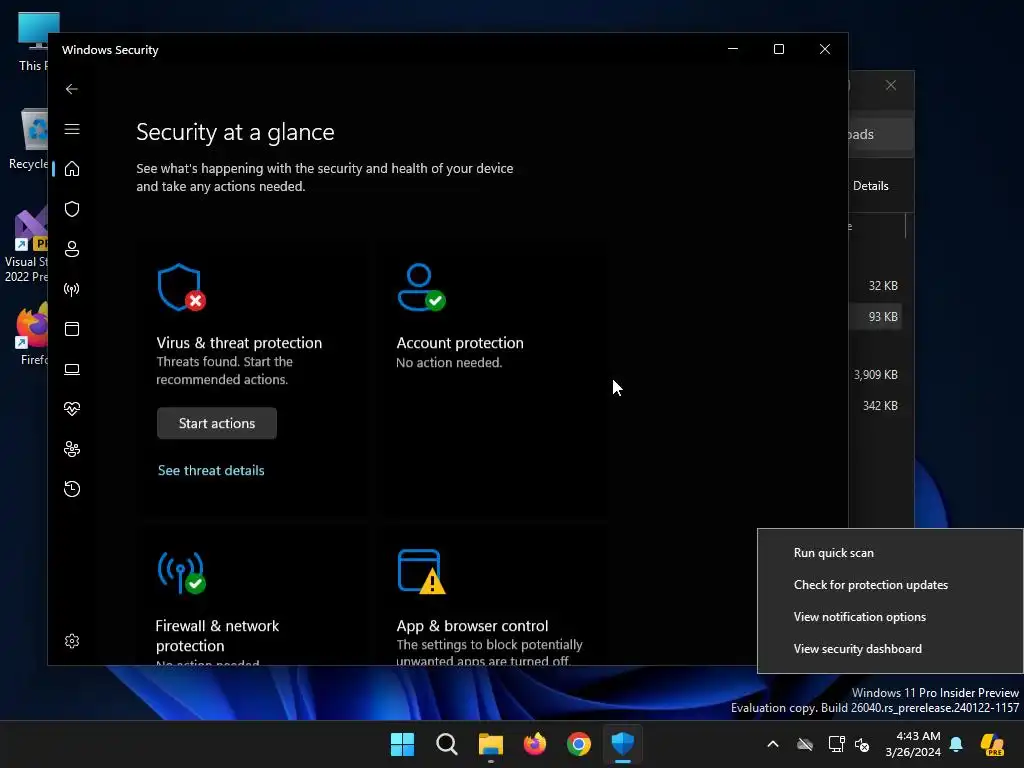Click the Virus & threat protection shield tile icon

tap(181, 287)
